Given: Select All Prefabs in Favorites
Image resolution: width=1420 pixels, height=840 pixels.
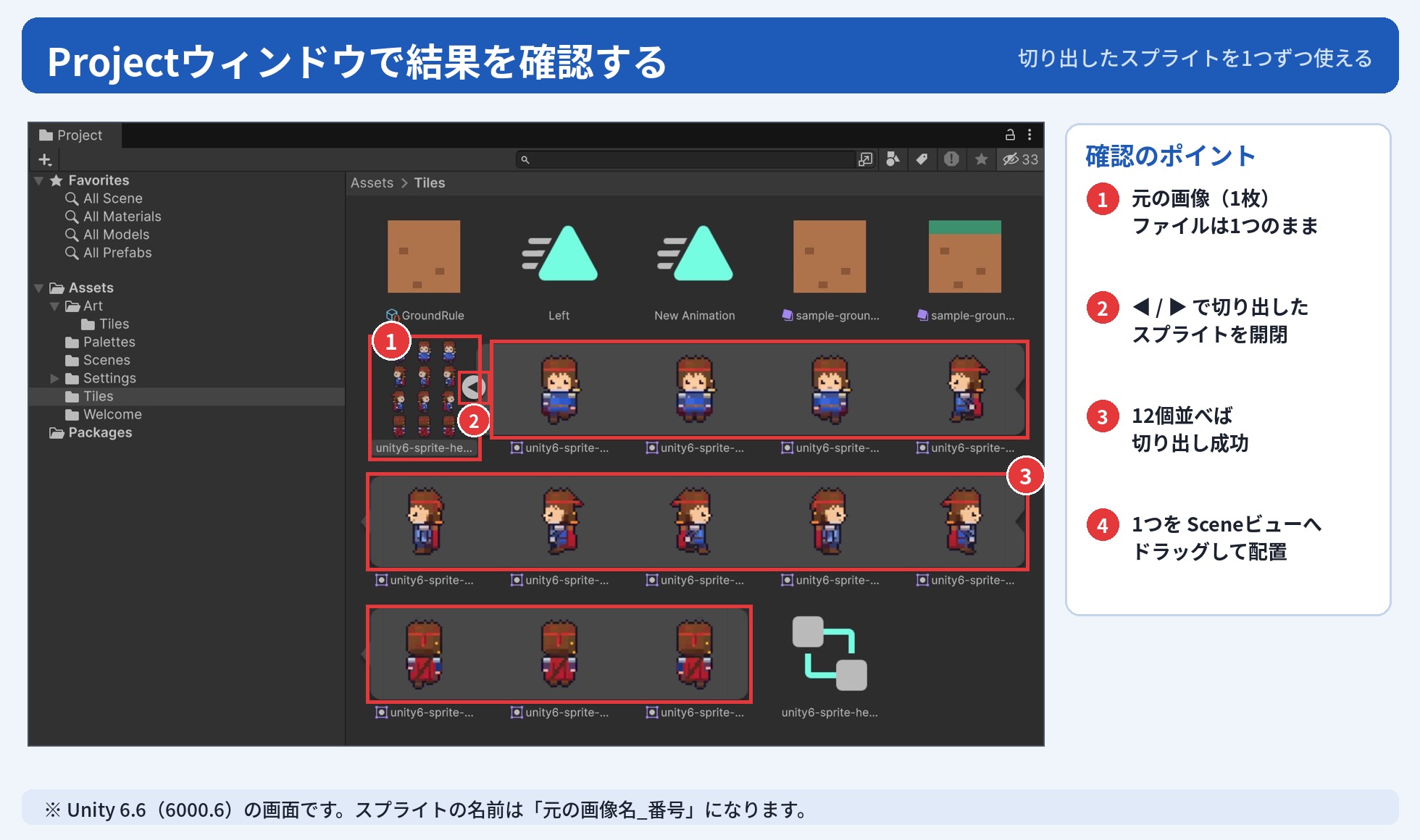Looking at the screenshot, I should coord(109,253).
